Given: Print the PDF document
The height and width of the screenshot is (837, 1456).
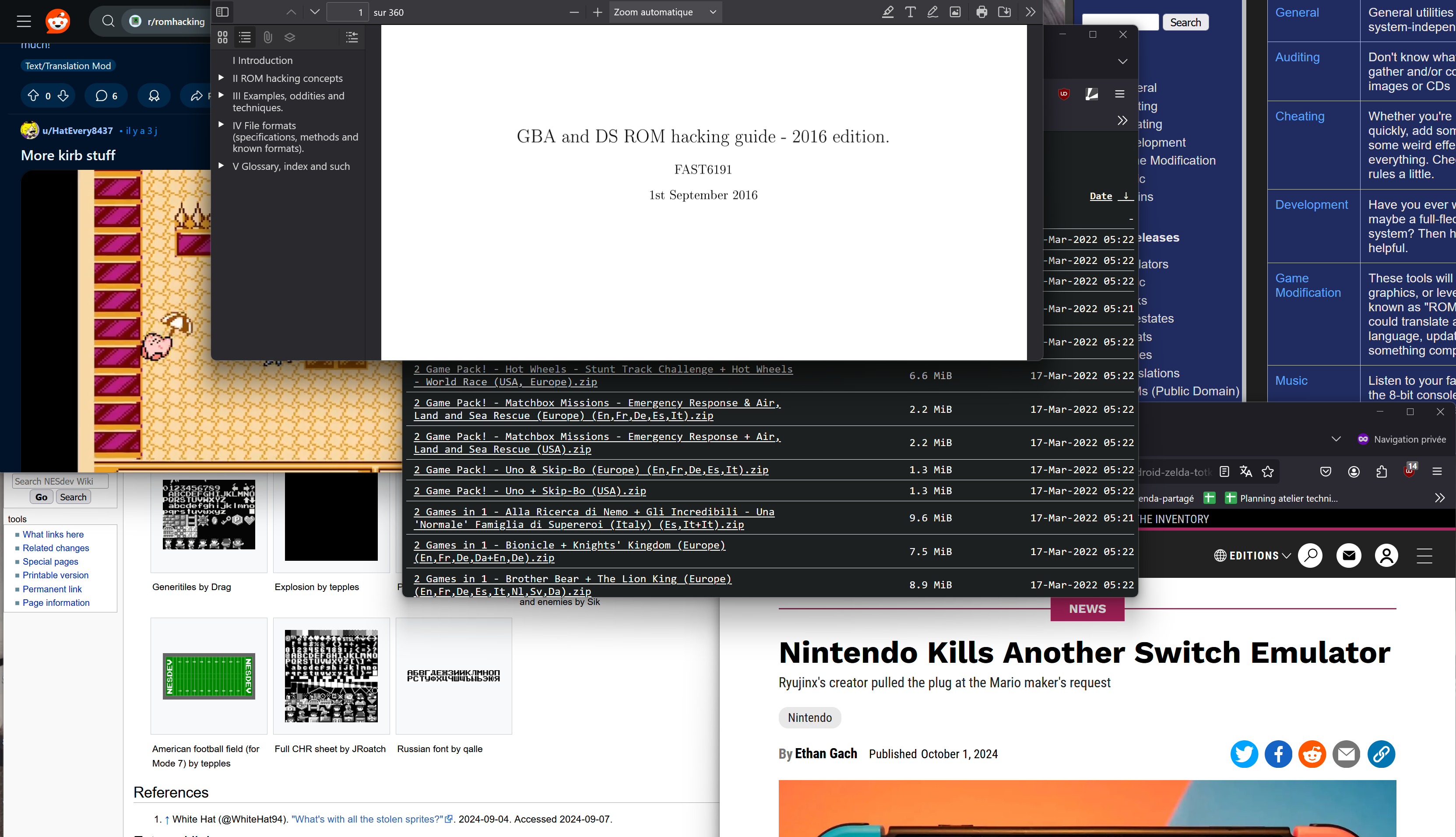Looking at the screenshot, I should [982, 12].
